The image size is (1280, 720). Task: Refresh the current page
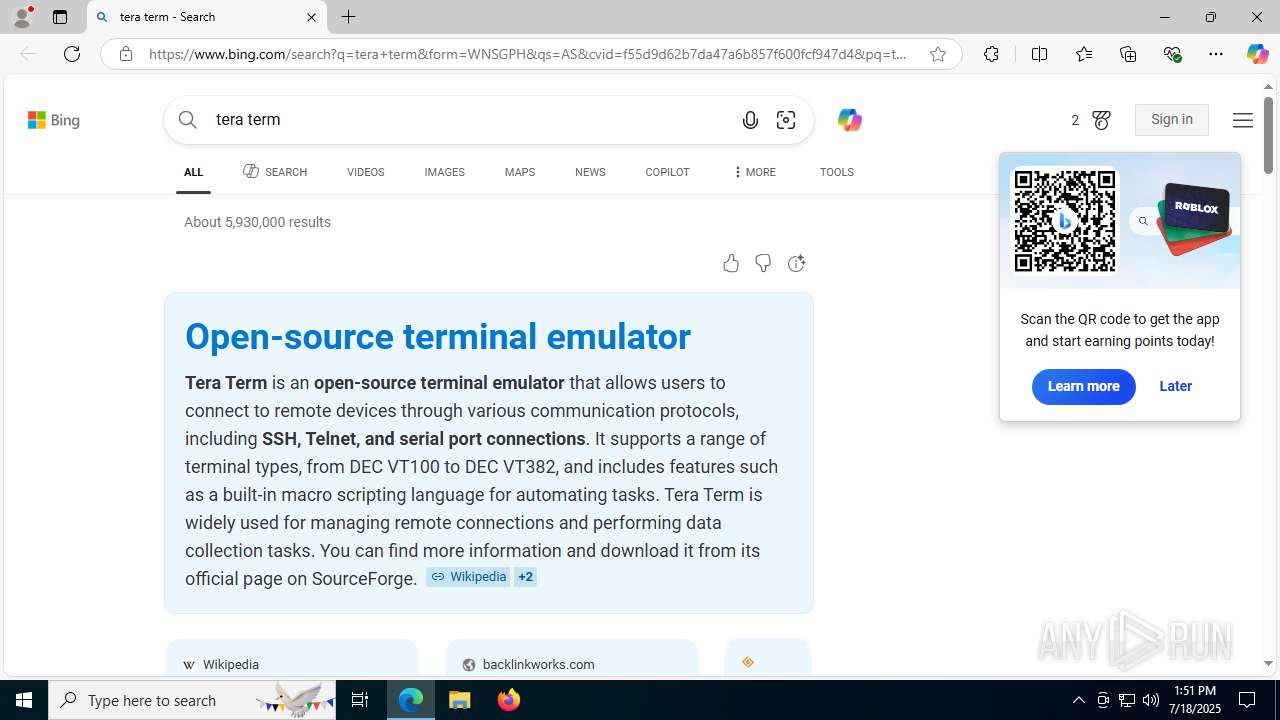[x=72, y=54]
